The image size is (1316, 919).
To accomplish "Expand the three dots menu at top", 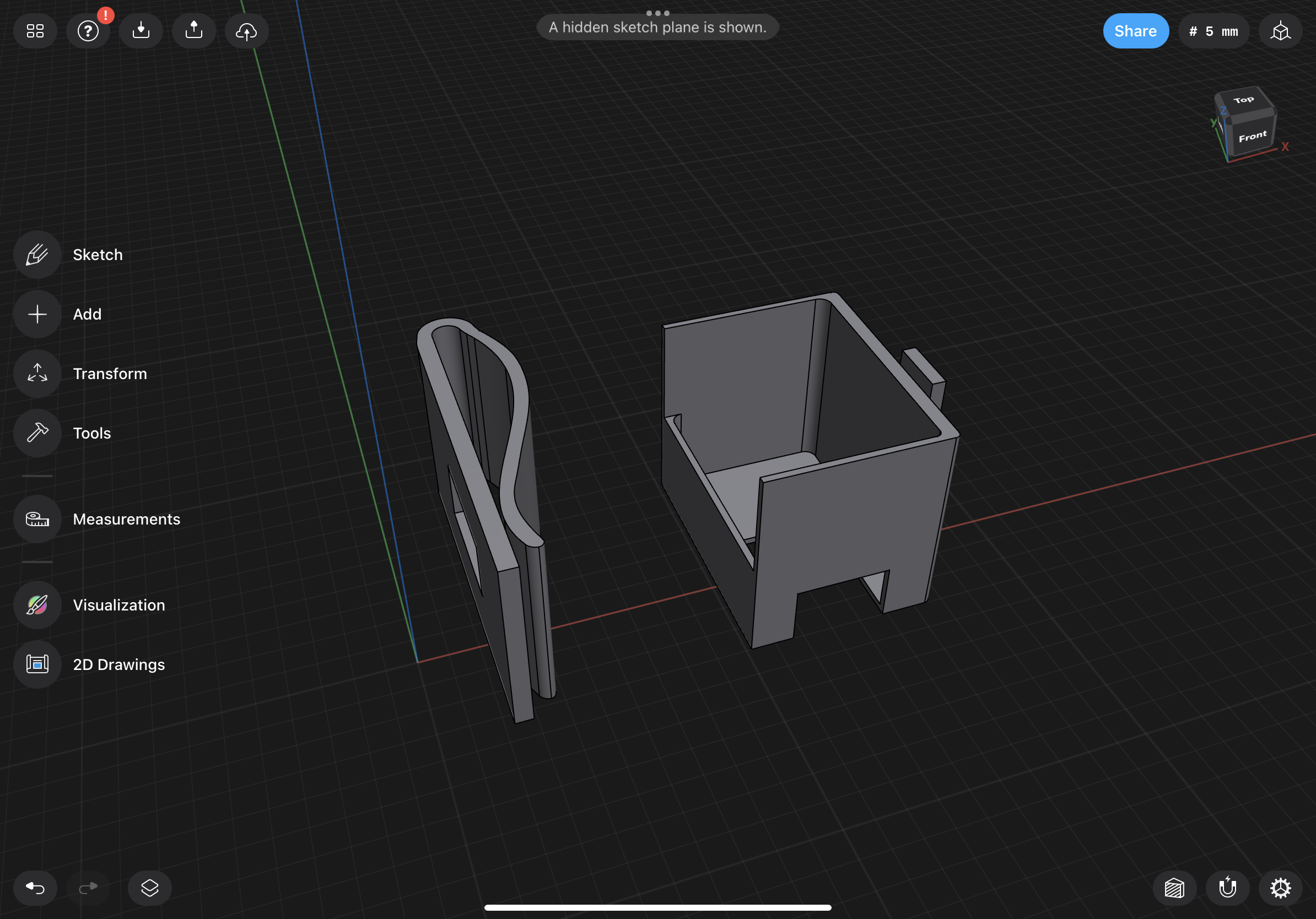I will [657, 13].
